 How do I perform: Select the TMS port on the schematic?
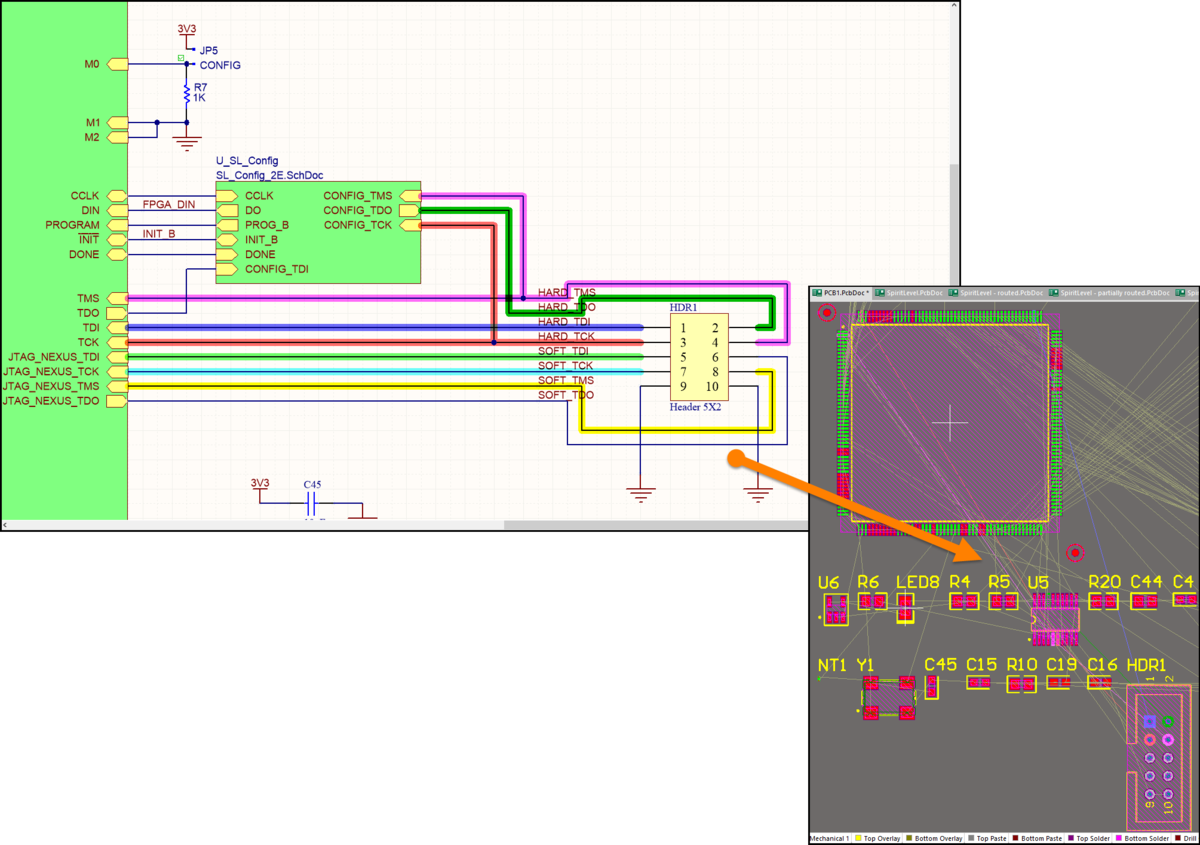(x=117, y=298)
